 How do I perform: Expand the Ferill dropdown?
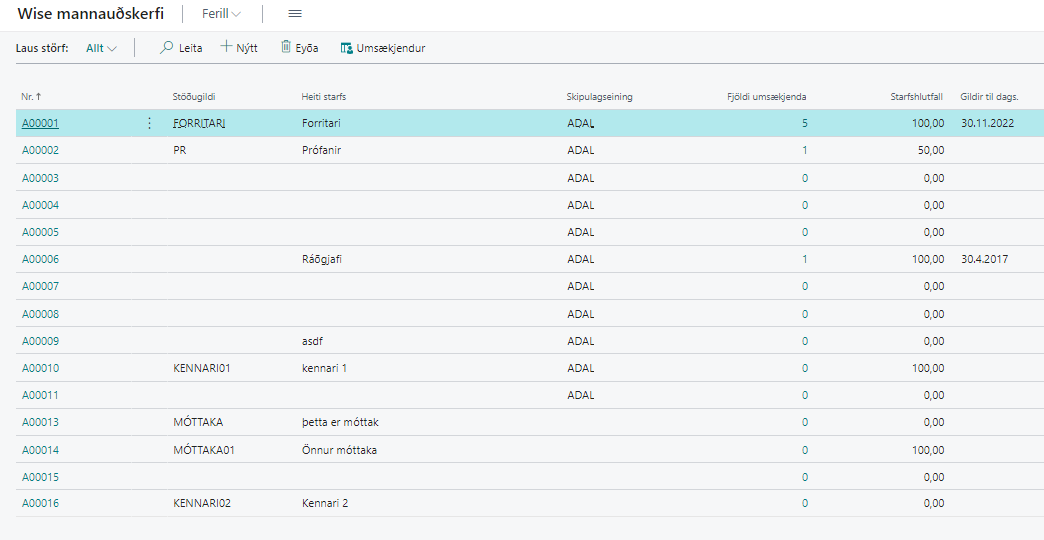(x=221, y=14)
